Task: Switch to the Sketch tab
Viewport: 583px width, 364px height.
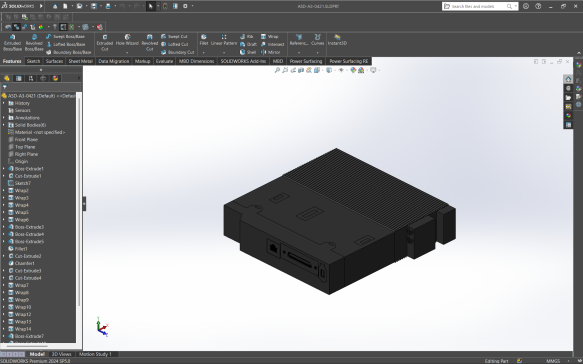Action: coord(33,61)
